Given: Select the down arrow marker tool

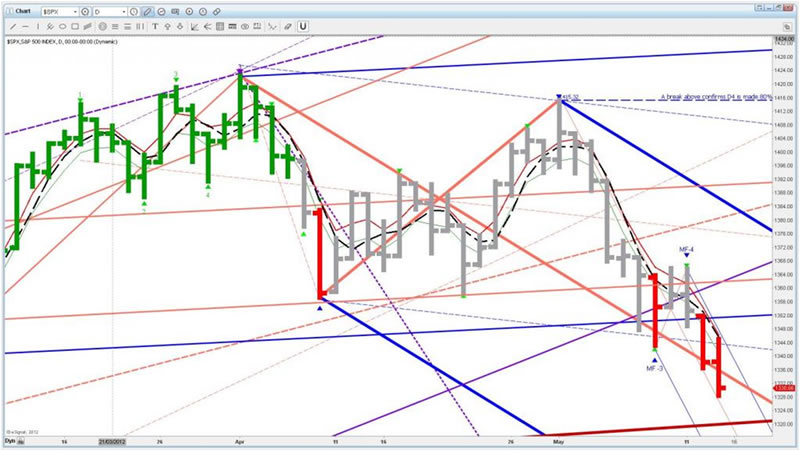Looking at the screenshot, I should pyautogui.click(x=180, y=26).
